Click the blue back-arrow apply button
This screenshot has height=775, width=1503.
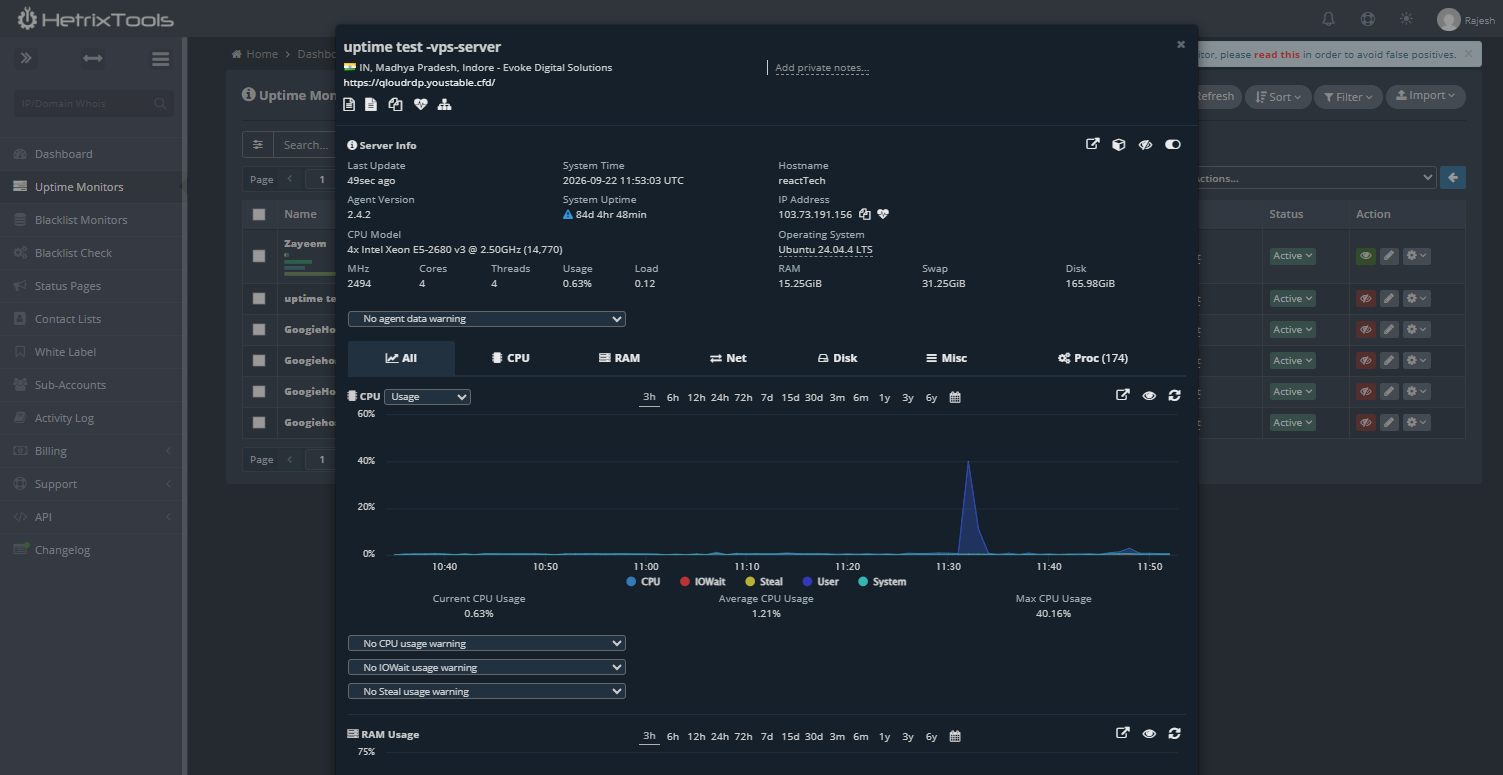pyautogui.click(x=1453, y=177)
